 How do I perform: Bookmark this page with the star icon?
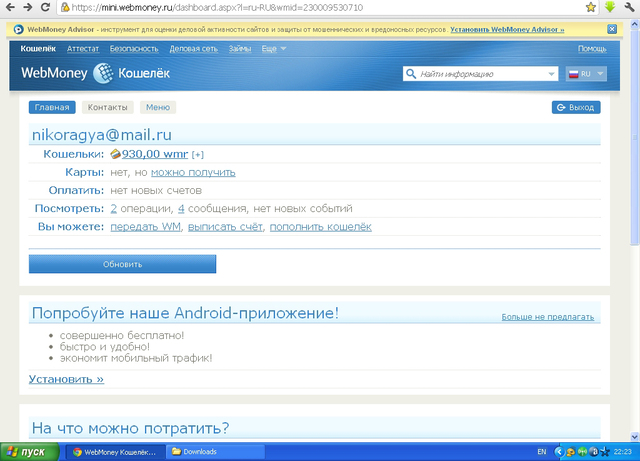tap(591, 7)
